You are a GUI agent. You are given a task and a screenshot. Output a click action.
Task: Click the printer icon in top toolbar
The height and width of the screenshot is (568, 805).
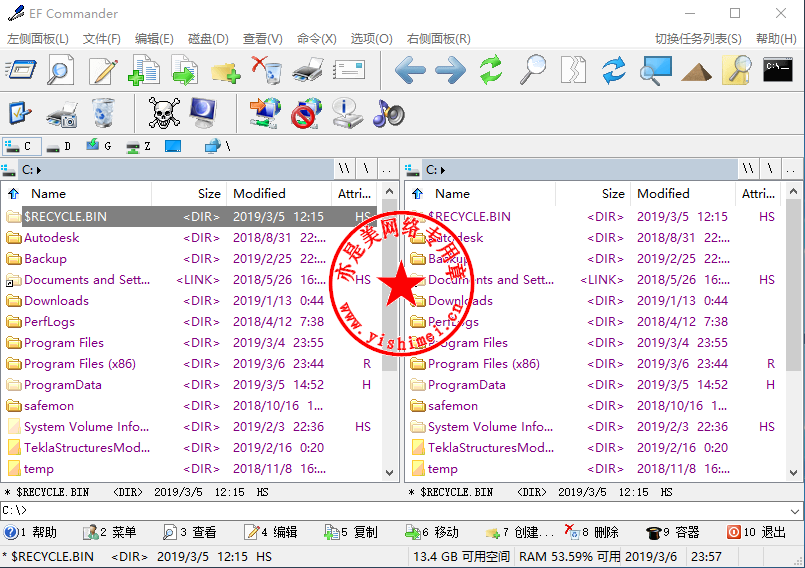(x=308, y=70)
